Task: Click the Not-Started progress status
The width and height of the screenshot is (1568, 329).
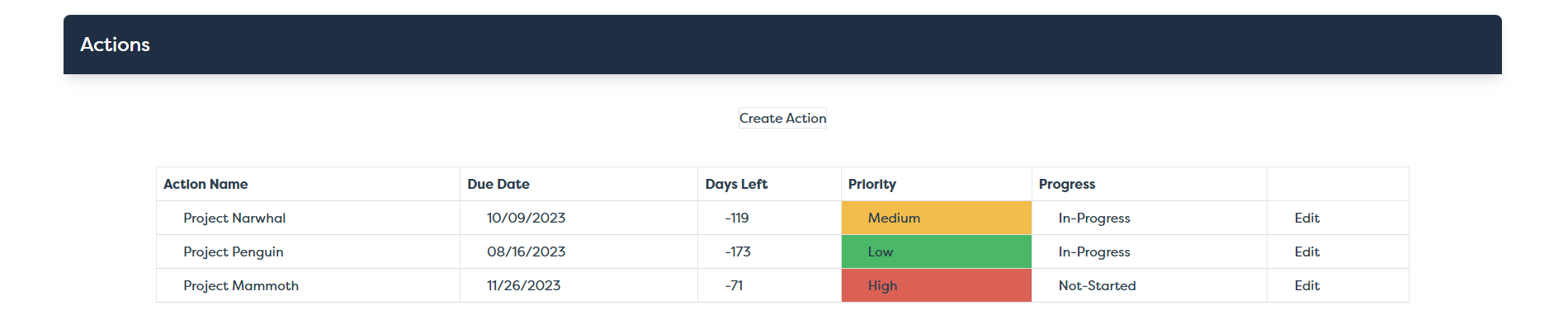Action: pyautogui.click(x=1097, y=285)
